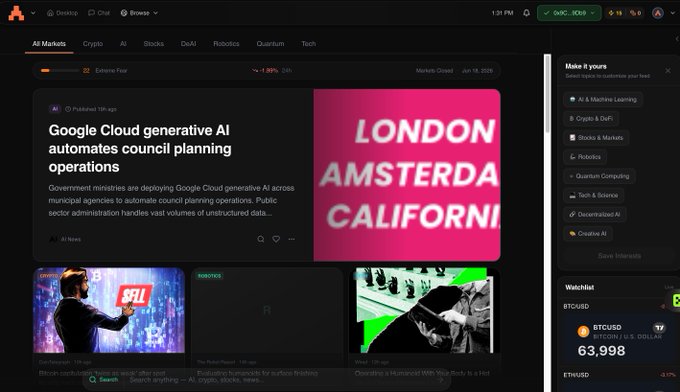Toggle the Decentralized AI topic

tap(595, 214)
